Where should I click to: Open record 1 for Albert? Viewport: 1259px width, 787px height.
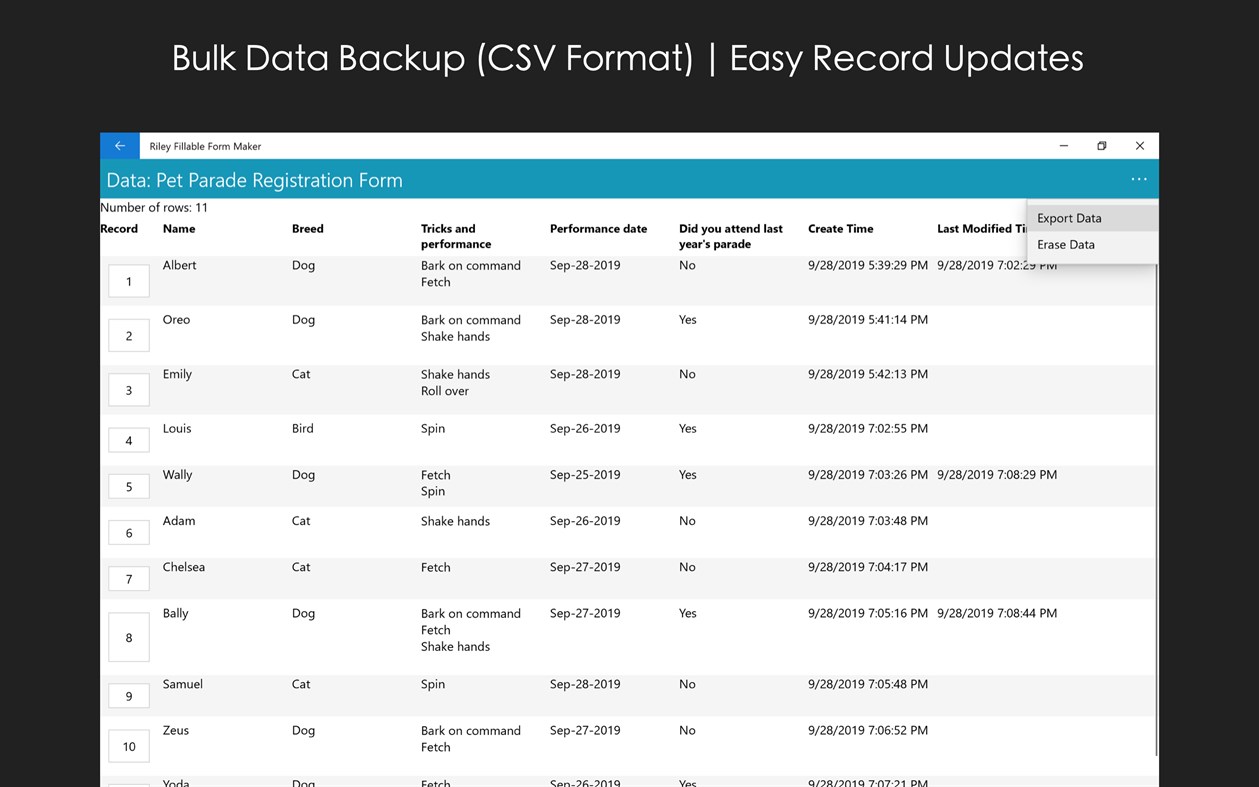pos(128,281)
